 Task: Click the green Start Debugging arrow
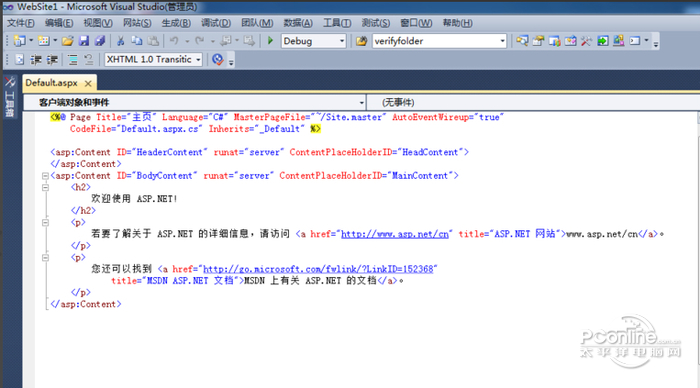point(270,41)
